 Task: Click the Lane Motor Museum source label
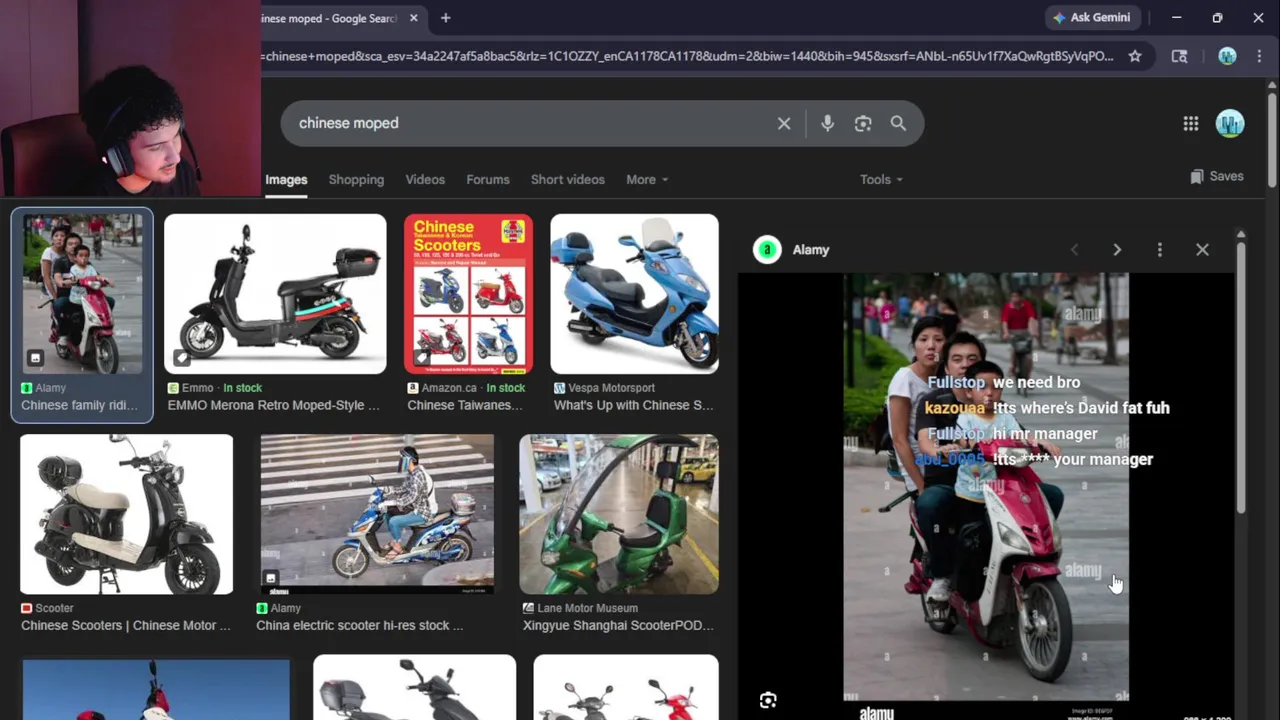click(x=587, y=608)
